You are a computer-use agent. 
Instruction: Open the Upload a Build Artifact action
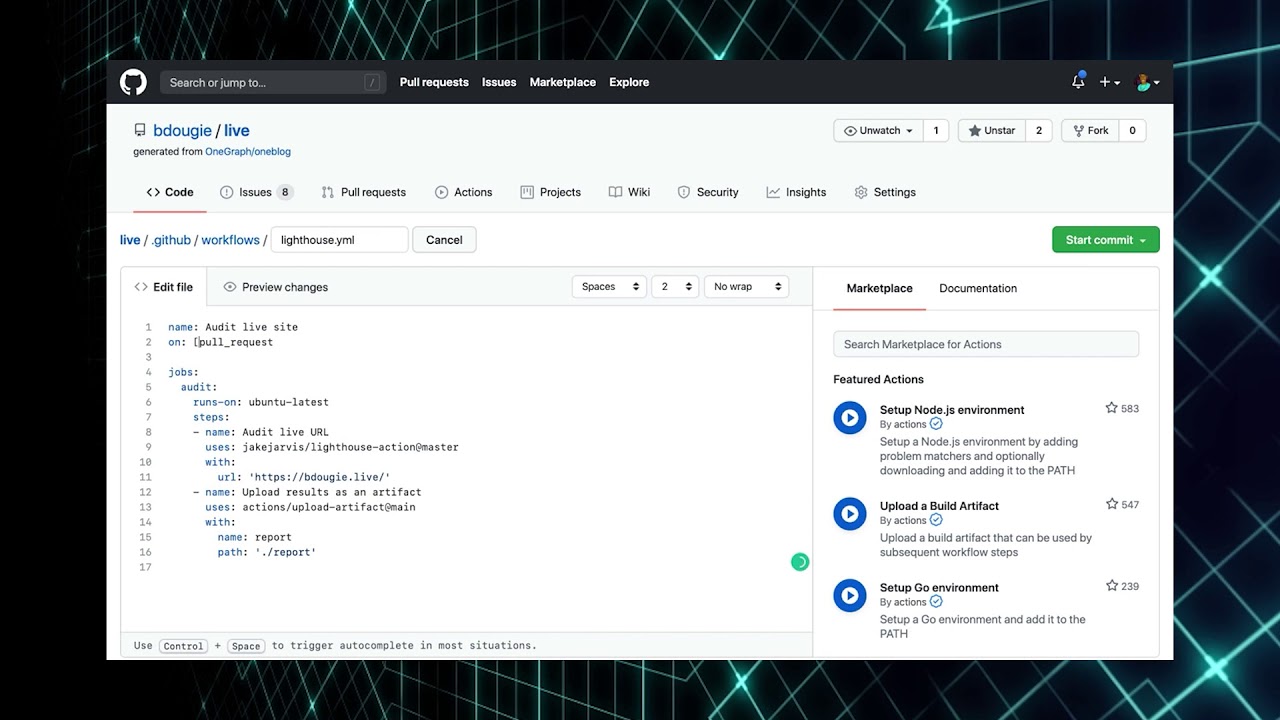click(939, 506)
